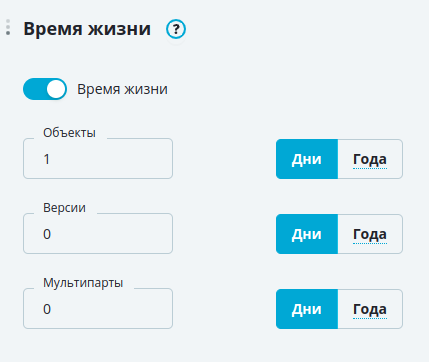Click the value 0 in the Мультипарты box
The width and height of the screenshot is (429, 362).
click(47, 309)
